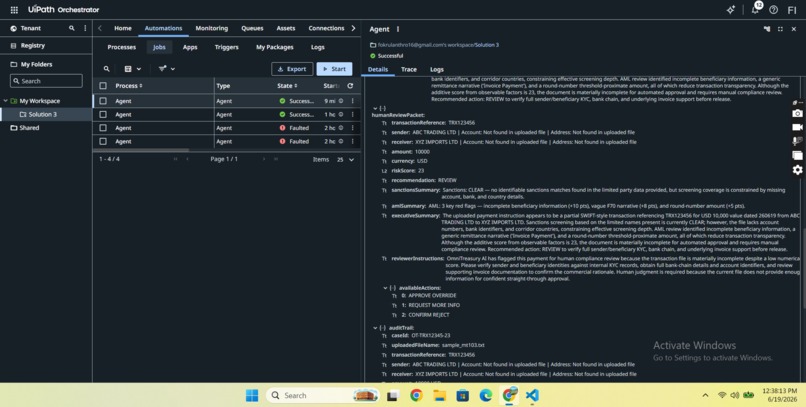Open more actions for the 1 hour successful job
Image resolution: width=806 pixels, height=407 pixels.
coord(353,115)
